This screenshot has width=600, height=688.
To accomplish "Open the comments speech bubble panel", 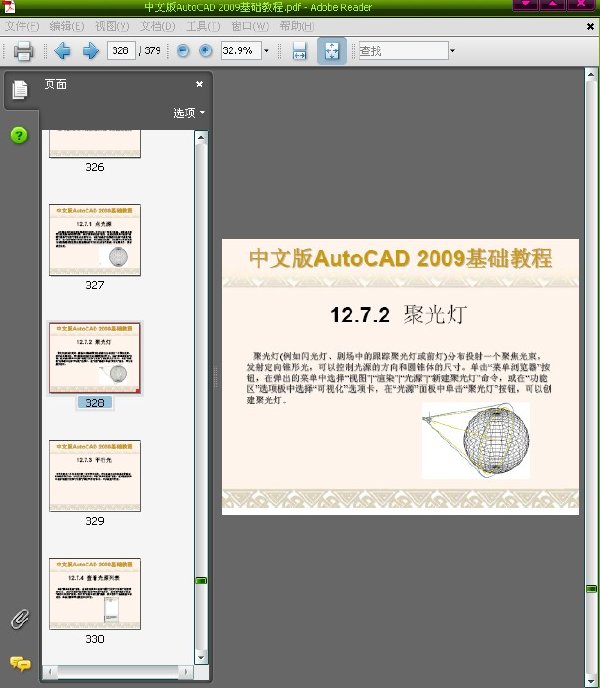I will pos(20,664).
